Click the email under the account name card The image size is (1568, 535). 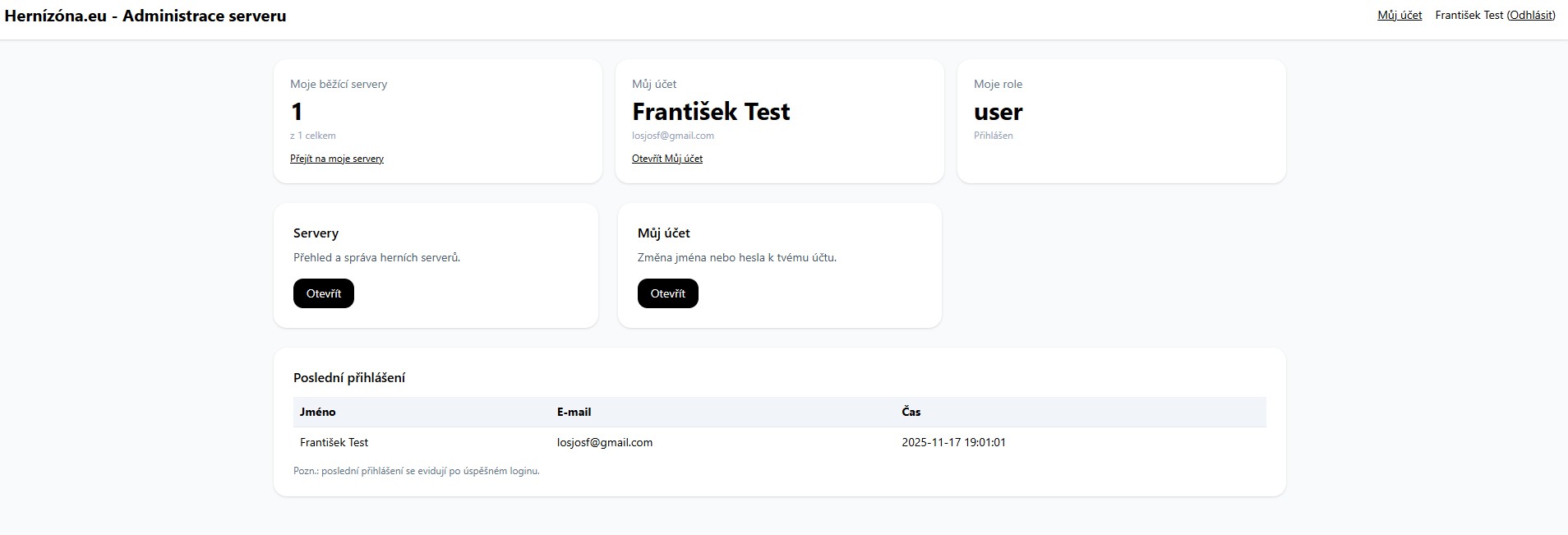(672, 136)
